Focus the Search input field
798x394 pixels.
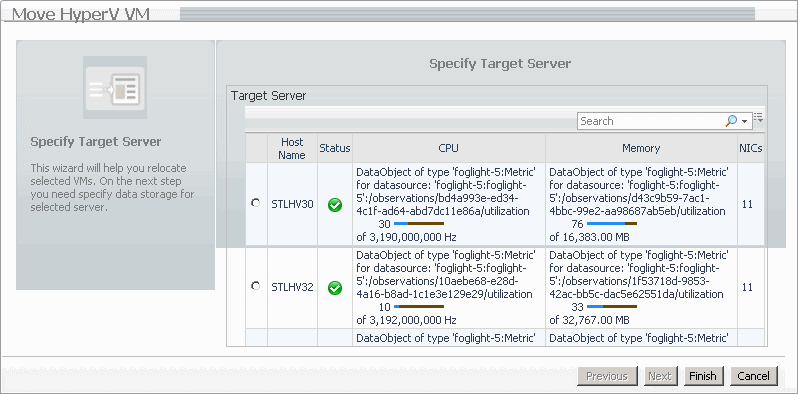tap(651, 121)
